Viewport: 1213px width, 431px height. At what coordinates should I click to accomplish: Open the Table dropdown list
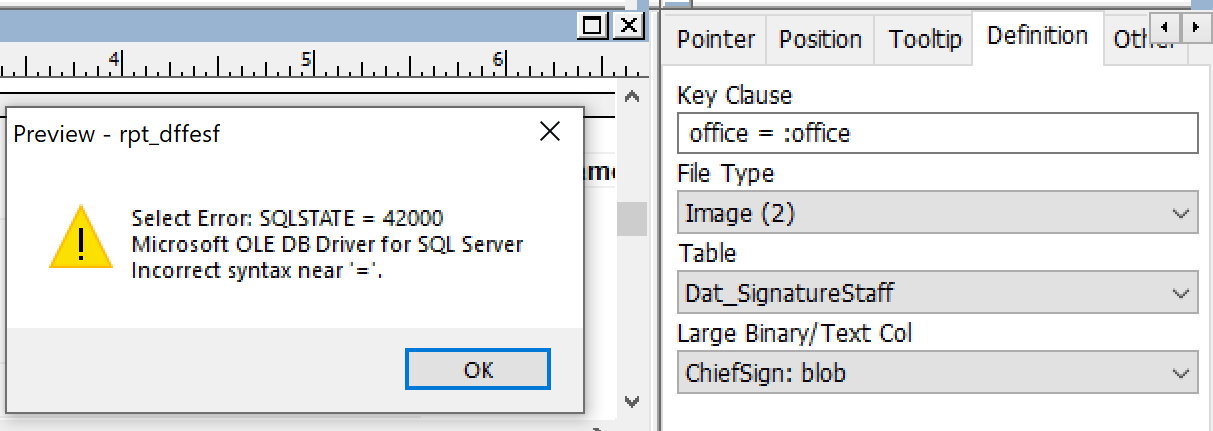click(1181, 293)
